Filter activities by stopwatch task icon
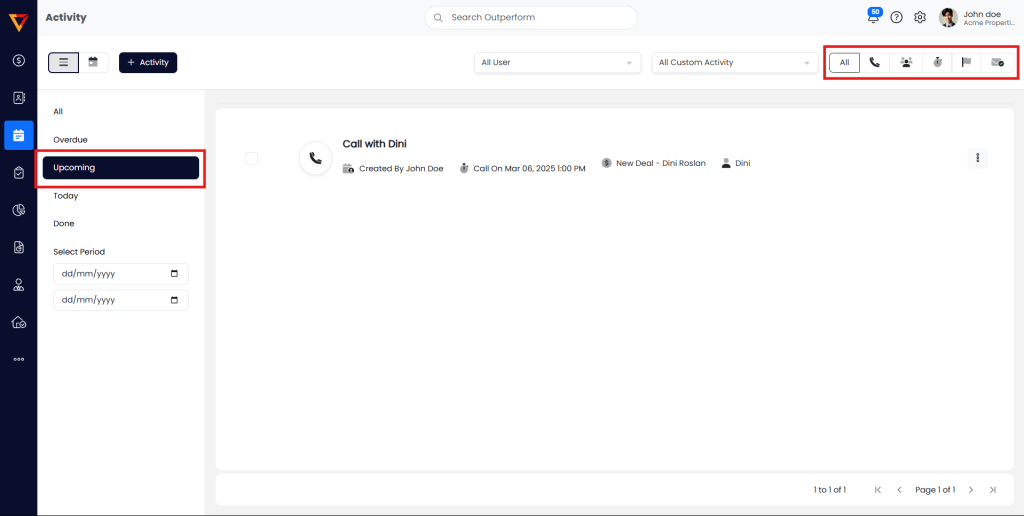Viewport: 1024px width, 516px height. point(936,62)
